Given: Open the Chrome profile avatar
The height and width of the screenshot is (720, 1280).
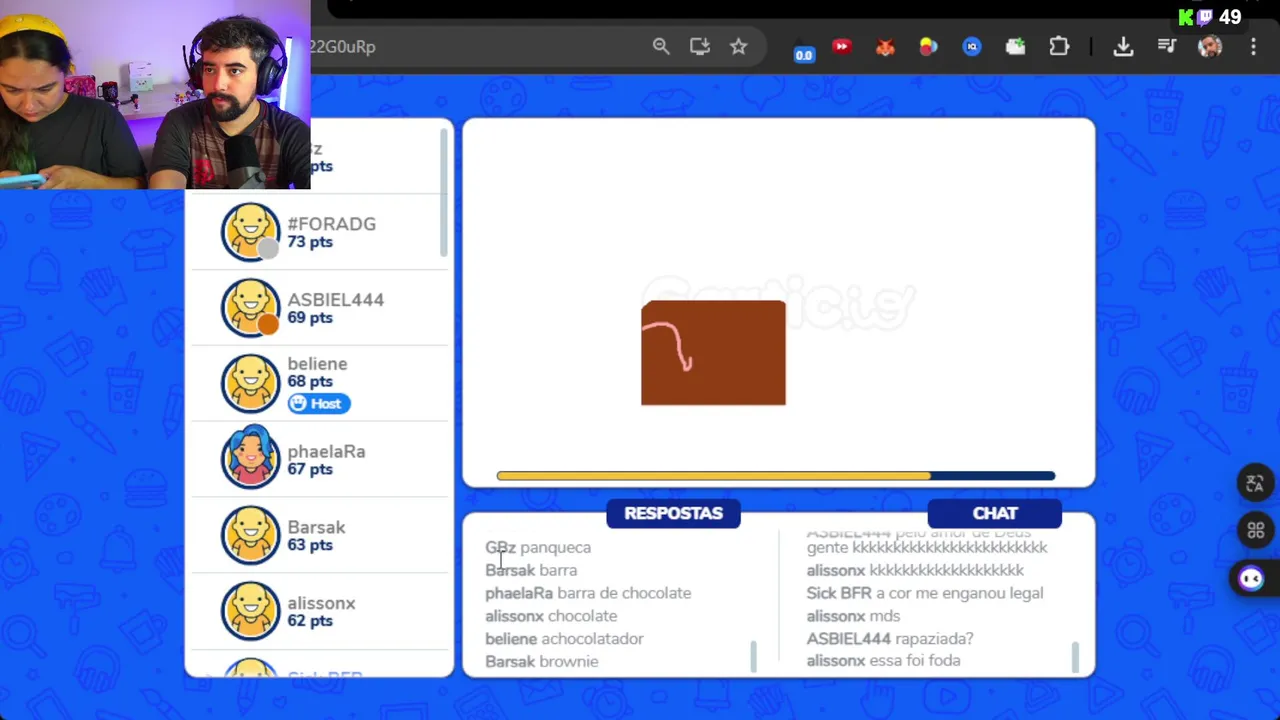Looking at the screenshot, I should (x=1210, y=46).
